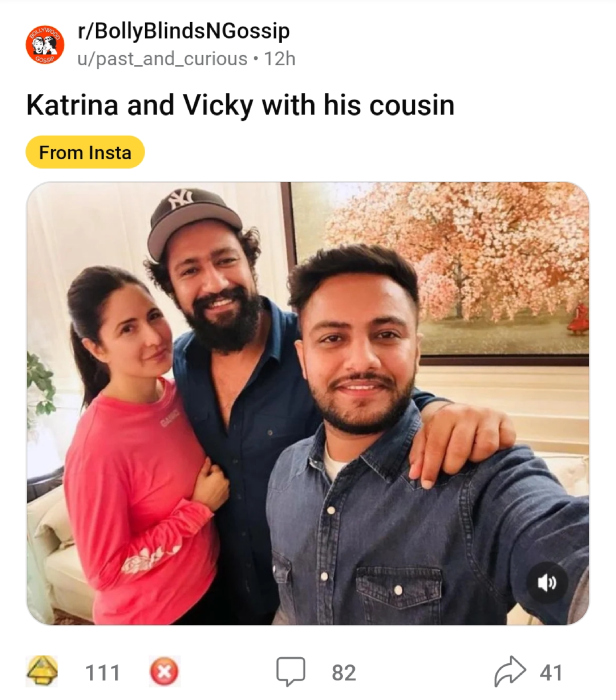
Task: Open comments via the speech bubble icon
Action: pos(290,672)
